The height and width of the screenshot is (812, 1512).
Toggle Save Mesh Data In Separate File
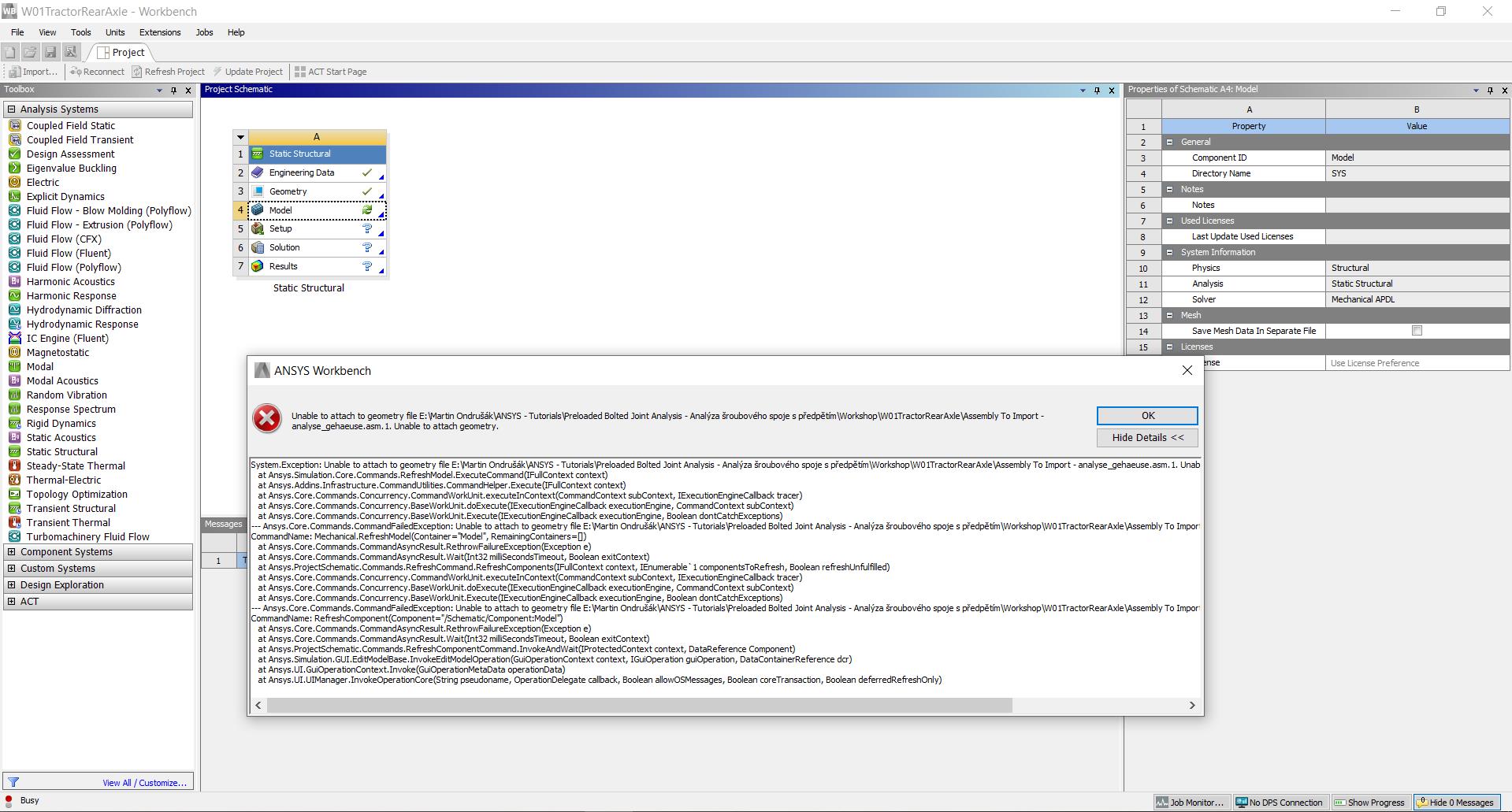coord(1417,331)
